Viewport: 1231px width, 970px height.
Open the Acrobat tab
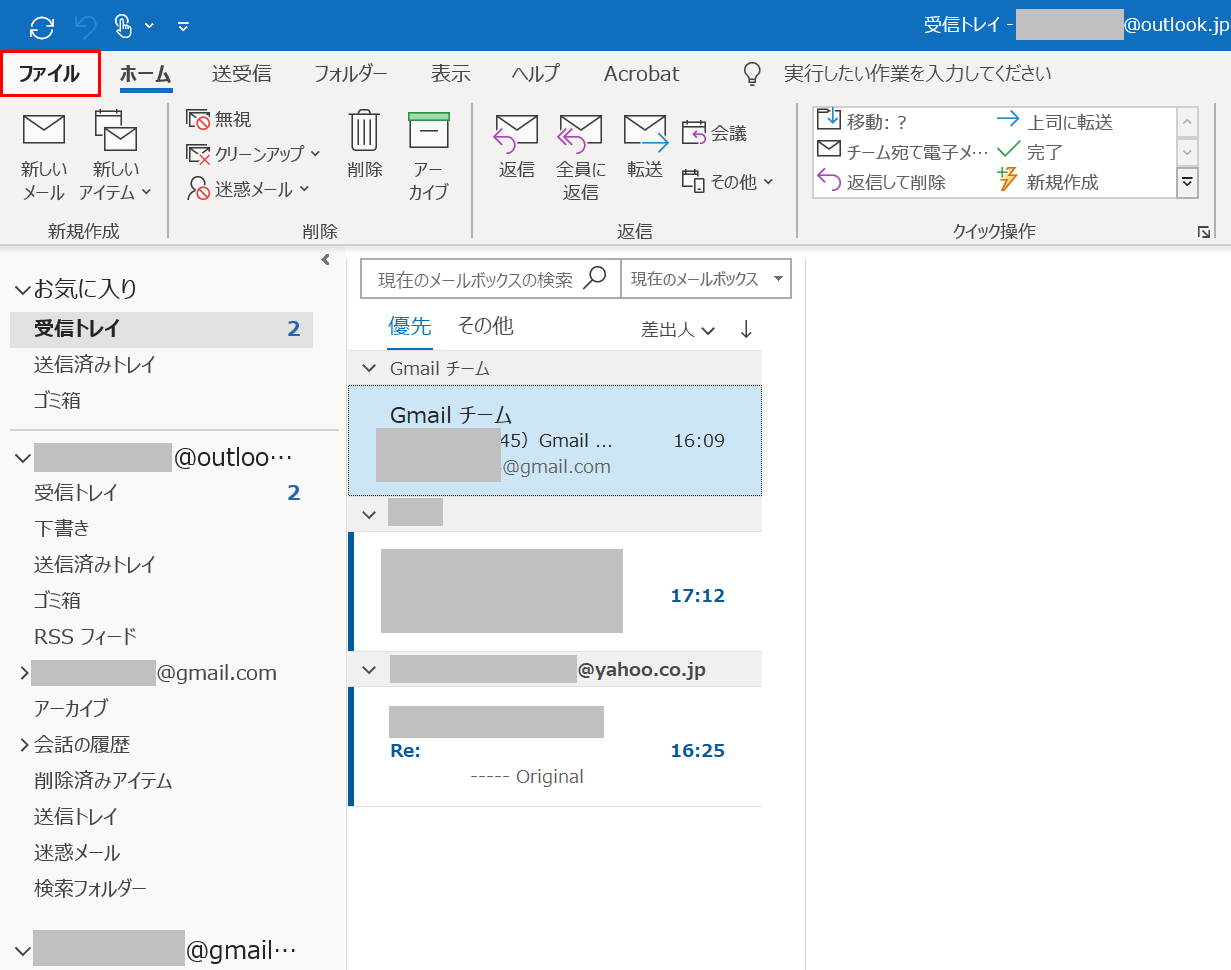pyautogui.click(x=641, y=74)
